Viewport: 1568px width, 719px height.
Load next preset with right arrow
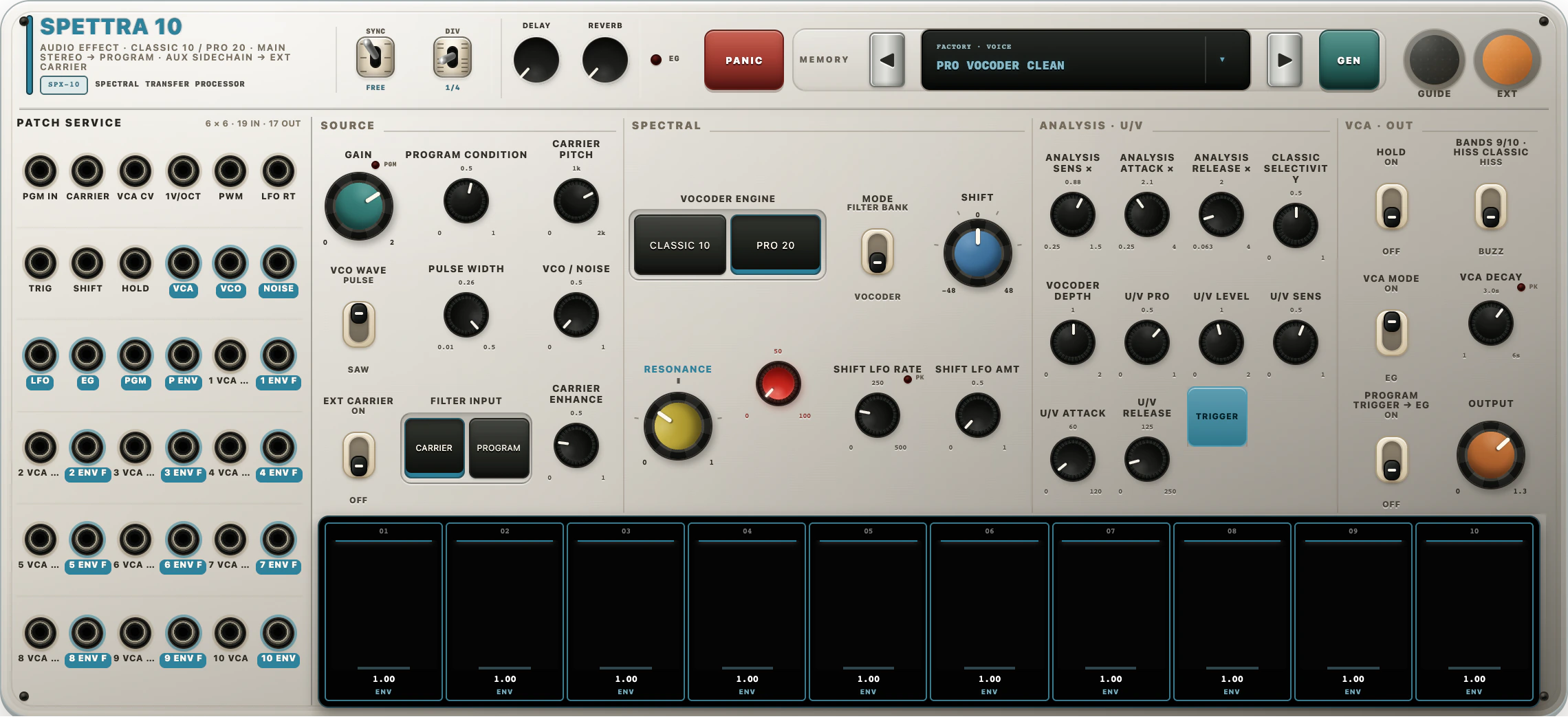[x=1285, y=60]
